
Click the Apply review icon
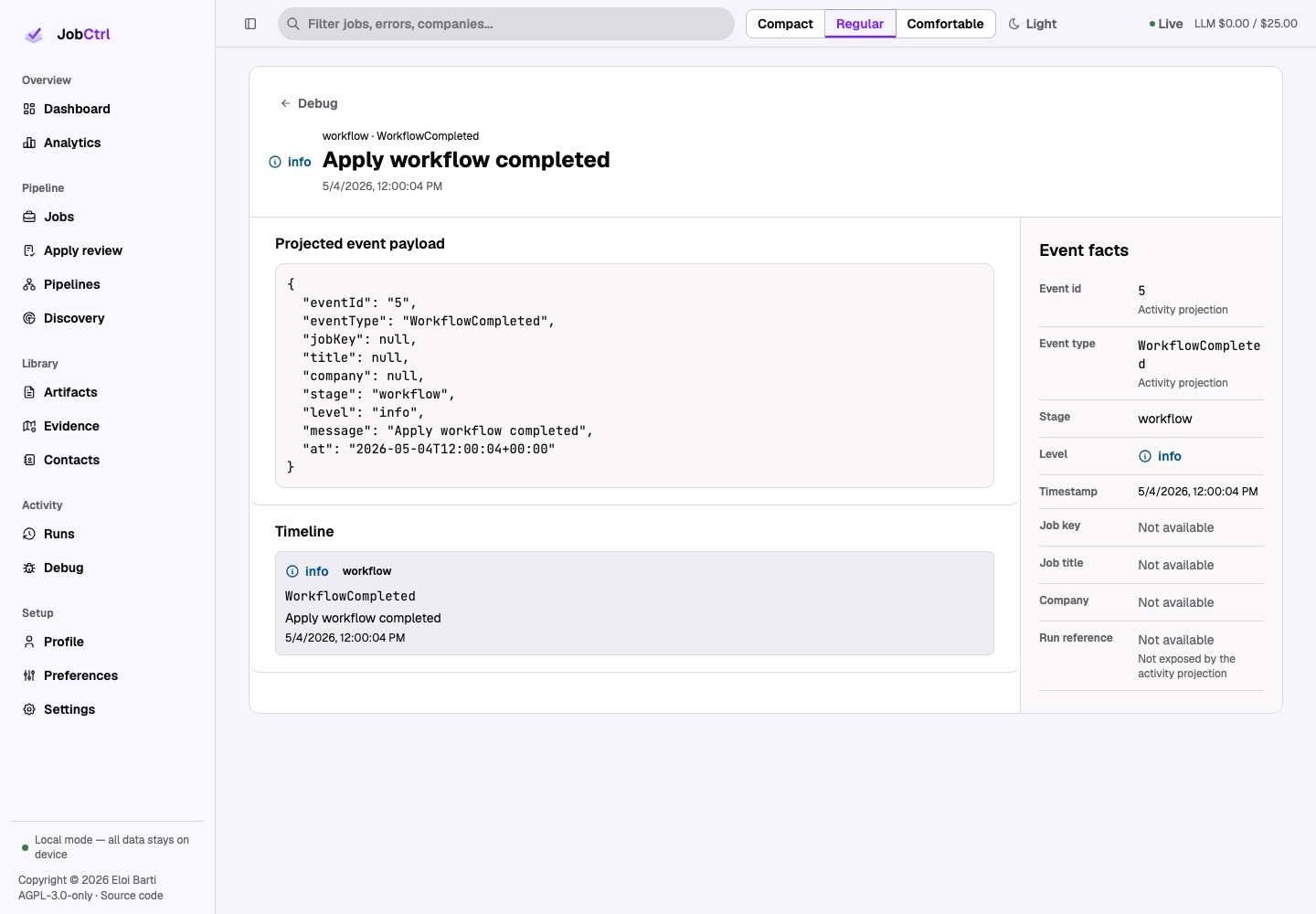(29, 250)
